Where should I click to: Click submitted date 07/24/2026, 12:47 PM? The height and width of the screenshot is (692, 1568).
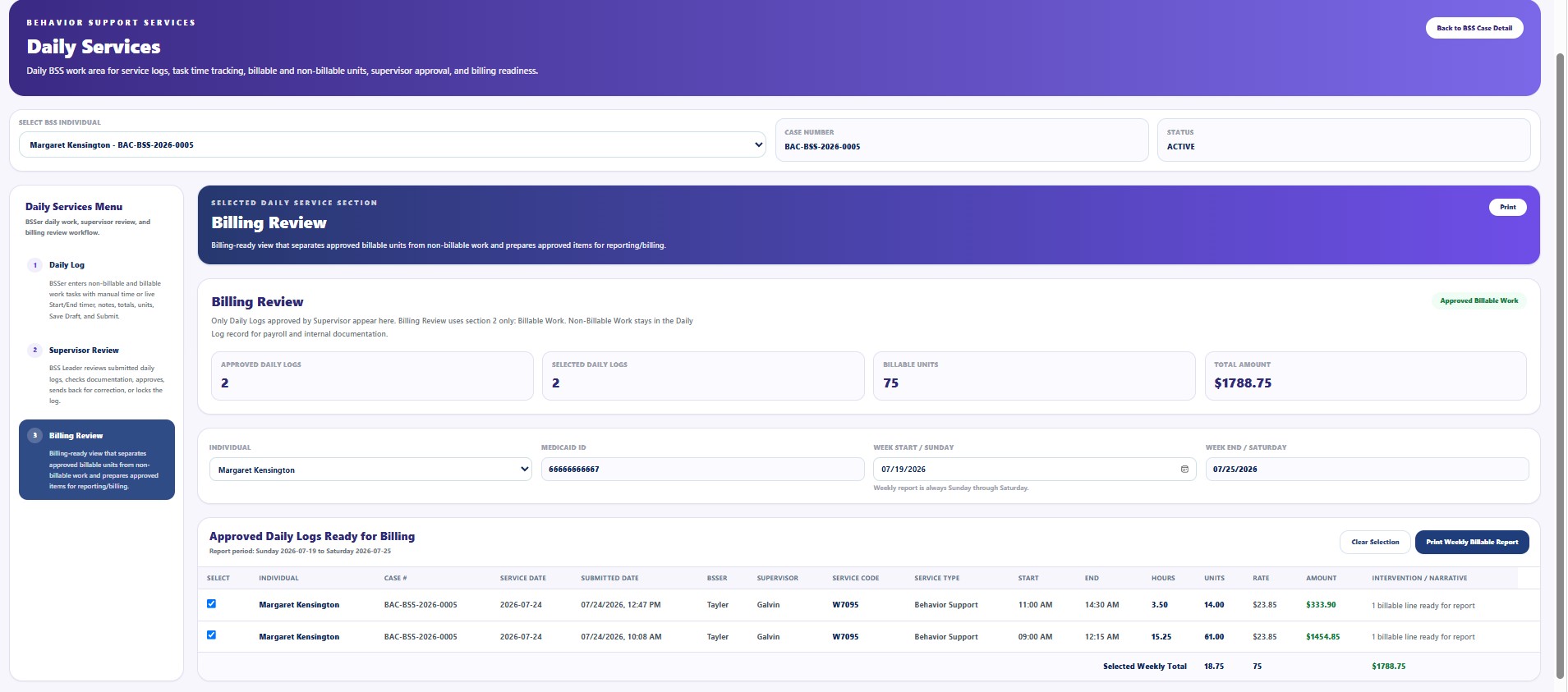point(620,605)
